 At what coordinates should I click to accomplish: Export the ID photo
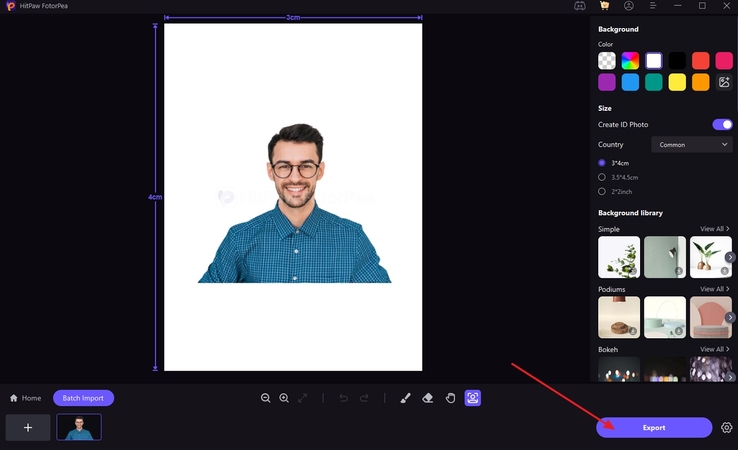pyautogui.click(x=654, y=427)
